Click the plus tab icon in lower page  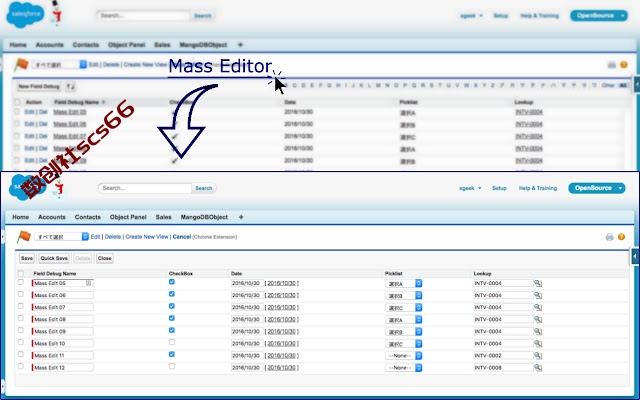coord(241,217)
